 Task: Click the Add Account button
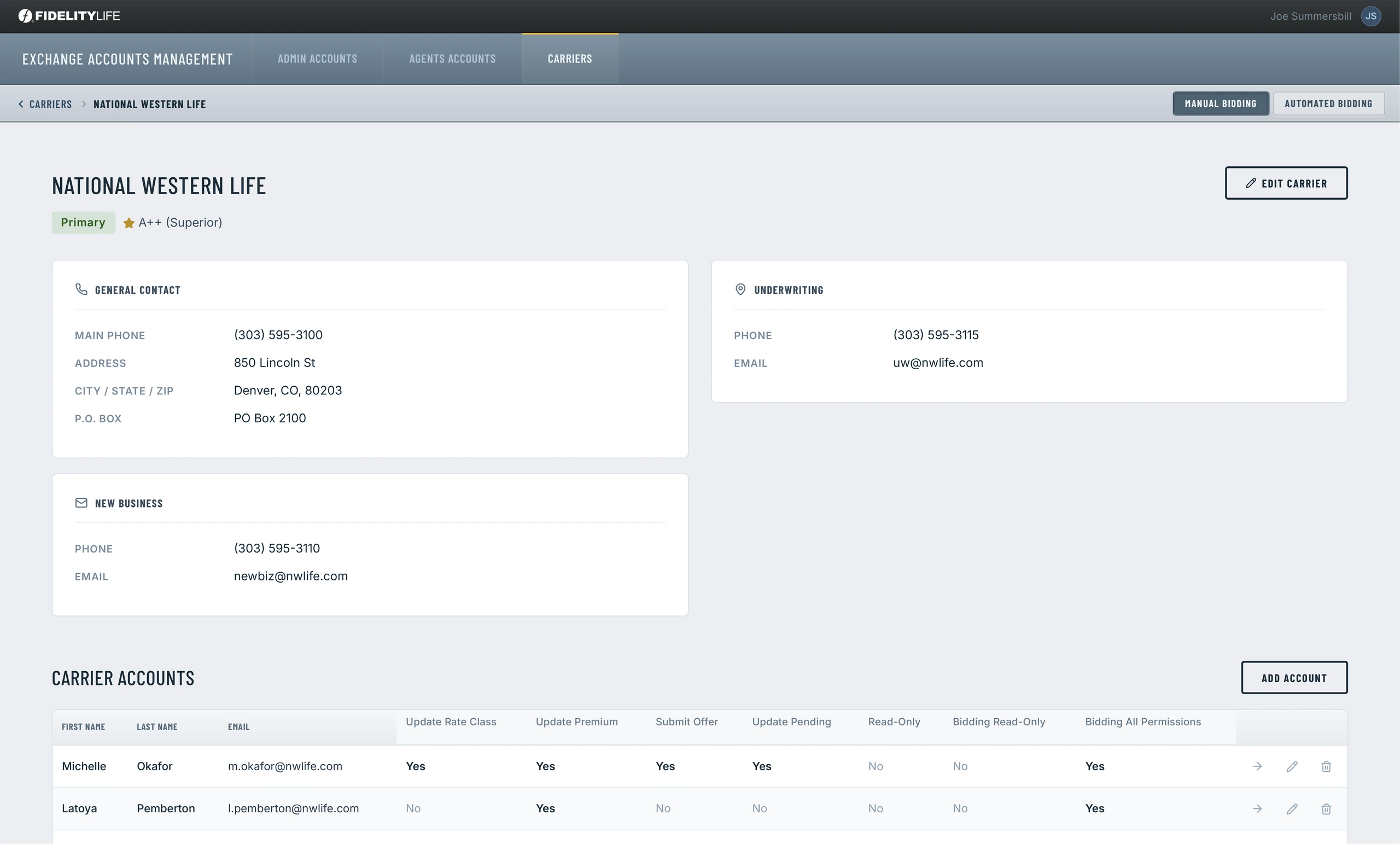click(x=1294, y=678)
